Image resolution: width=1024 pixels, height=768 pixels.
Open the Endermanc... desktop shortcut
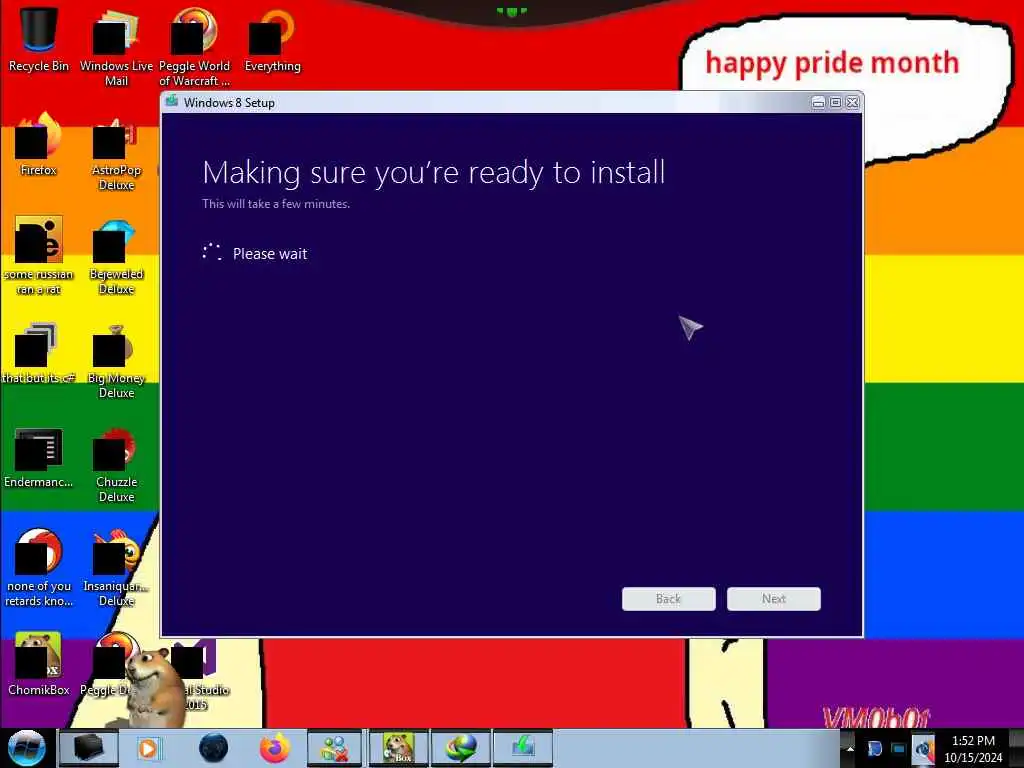coord(39,458)
